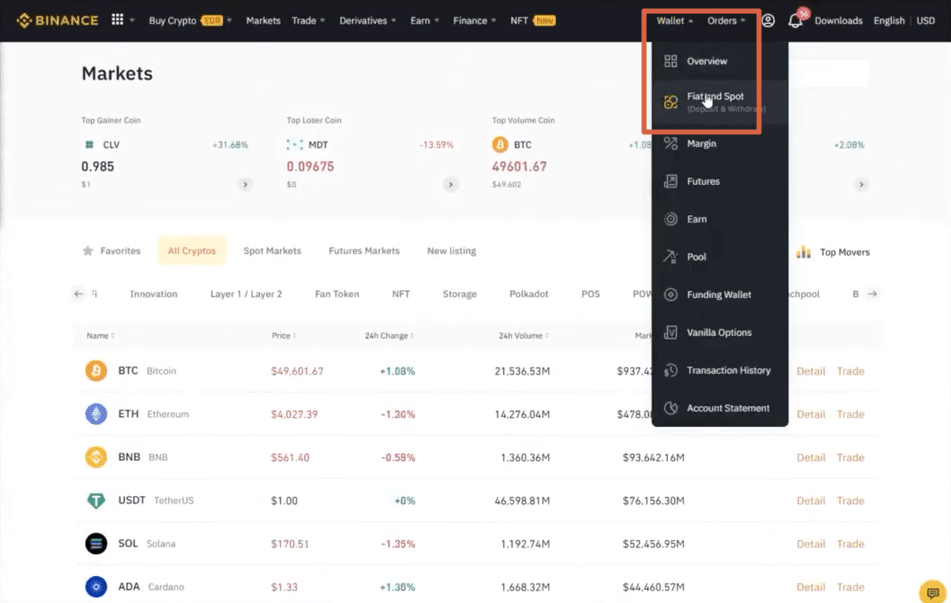Open the Downloads link
Viewport: 951px width, 603px height.
[838, 21]
